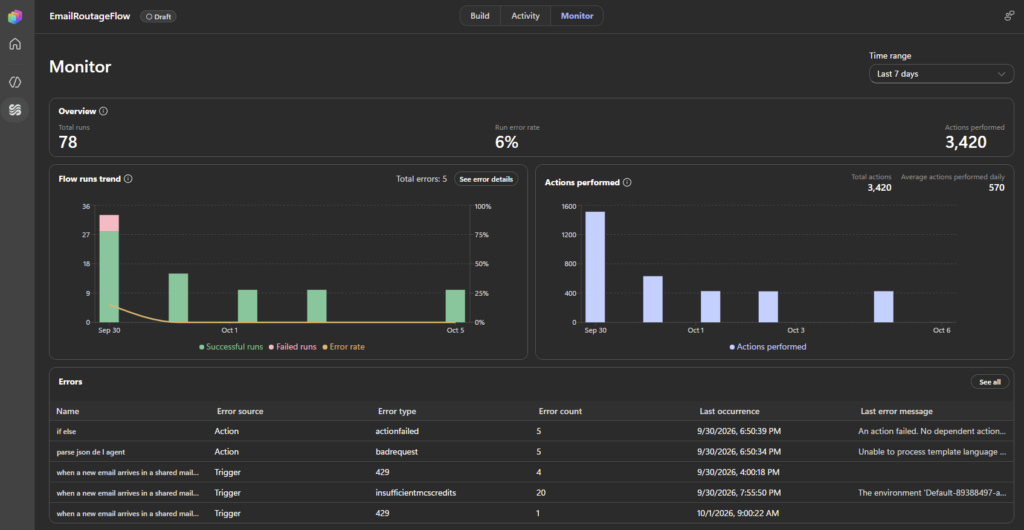
Task: Switch to the Activity tab
Action: pos(526,16)
